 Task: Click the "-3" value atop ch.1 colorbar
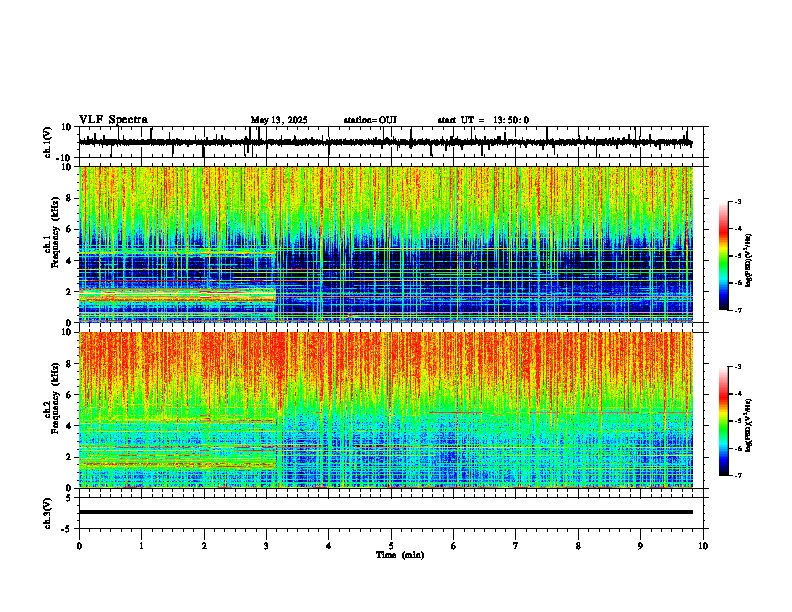[x=737, y=201]
